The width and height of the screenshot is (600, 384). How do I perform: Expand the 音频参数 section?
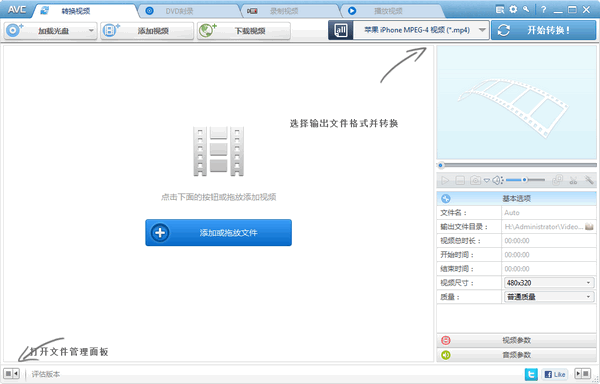[517, 355]
